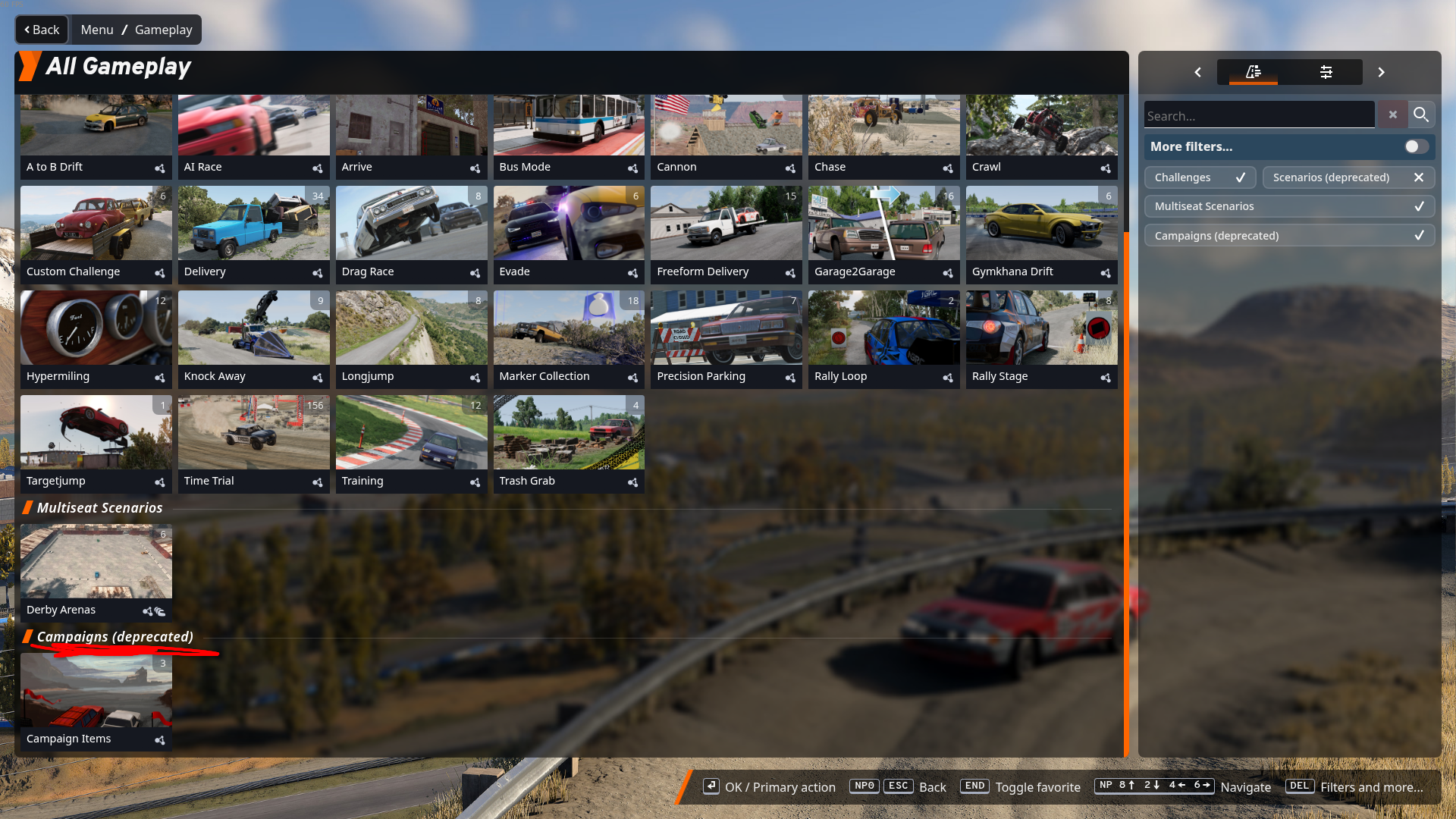Toggle Scenarios (deprecated) filter

click(x=1348, y=177)
